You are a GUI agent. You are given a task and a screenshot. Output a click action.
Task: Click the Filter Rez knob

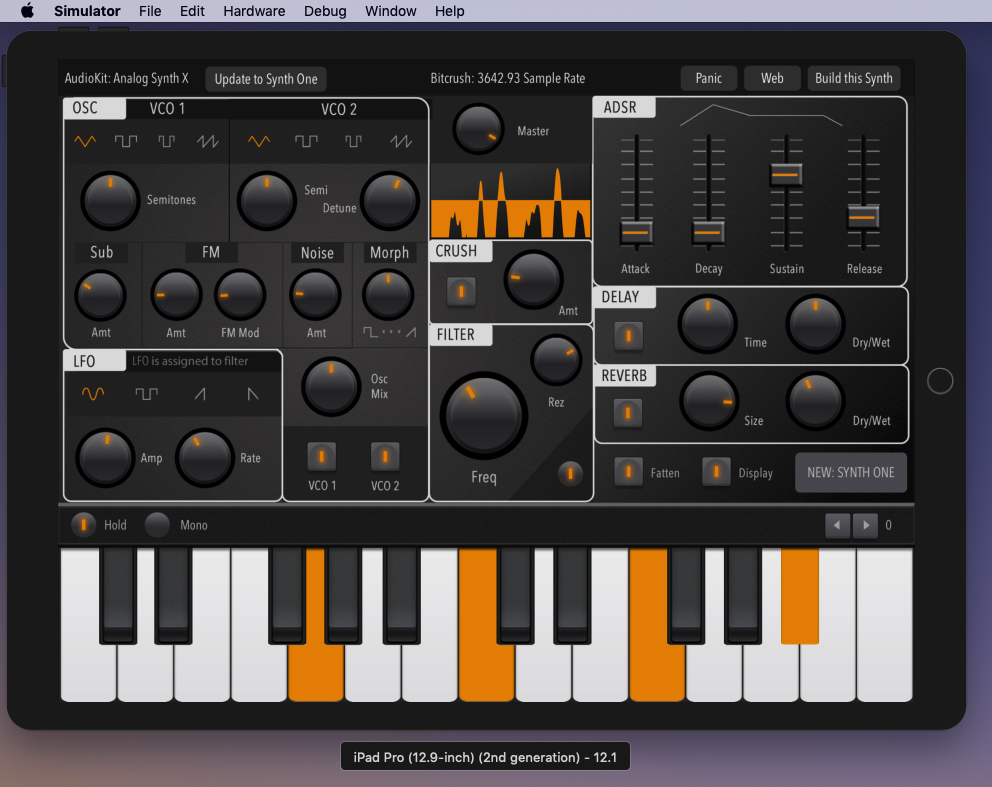[556, 360]
